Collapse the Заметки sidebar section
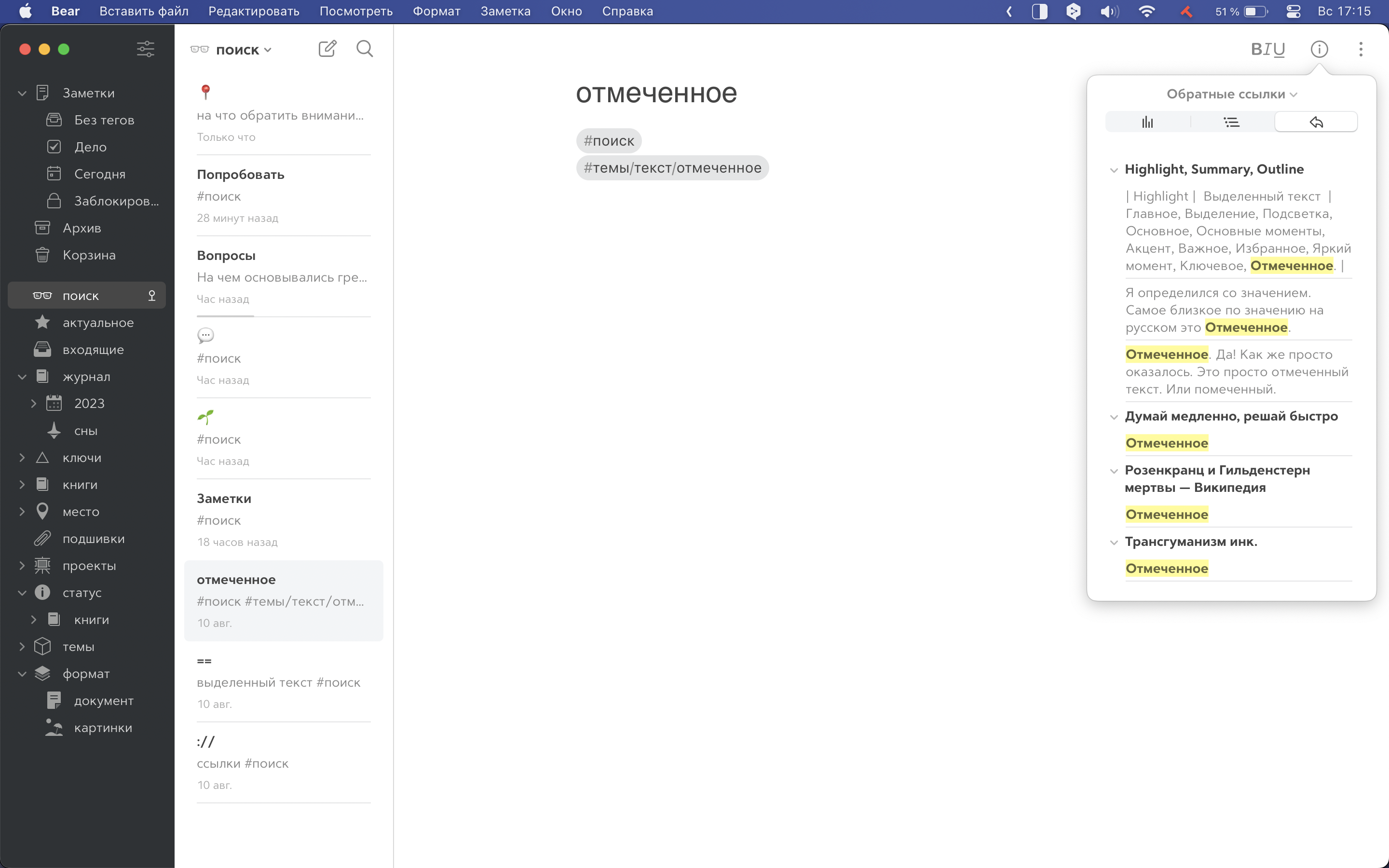 coord(22,93)
